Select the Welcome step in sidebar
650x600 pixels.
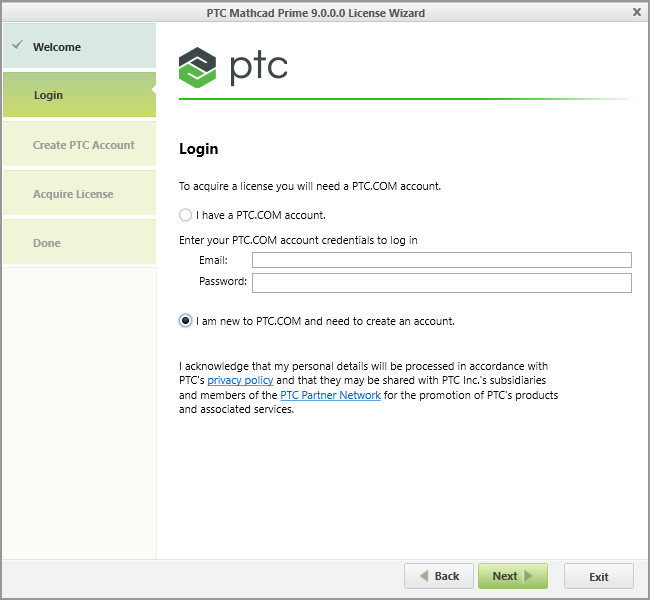click(x=80, y=46)
